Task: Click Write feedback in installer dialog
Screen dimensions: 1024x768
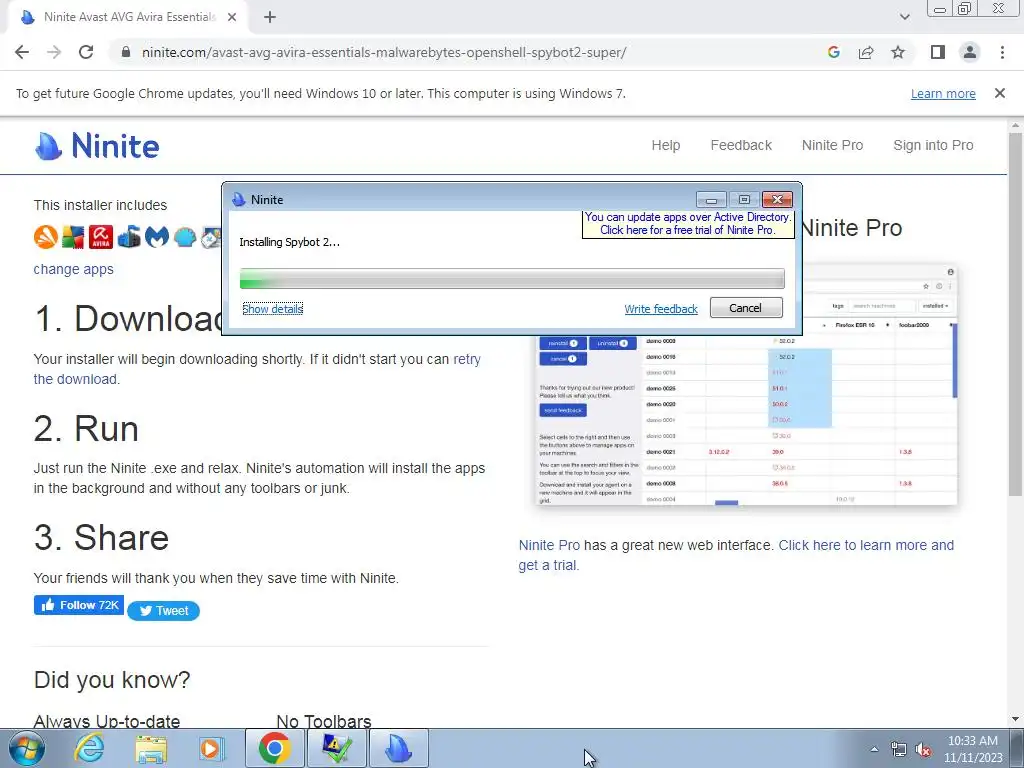Action: (661, 309)
